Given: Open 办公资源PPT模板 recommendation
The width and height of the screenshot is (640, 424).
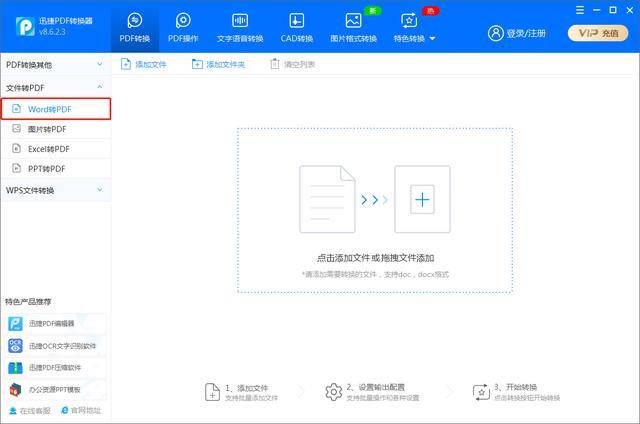Looking at the screenshot, I should [x=56, y=390].
